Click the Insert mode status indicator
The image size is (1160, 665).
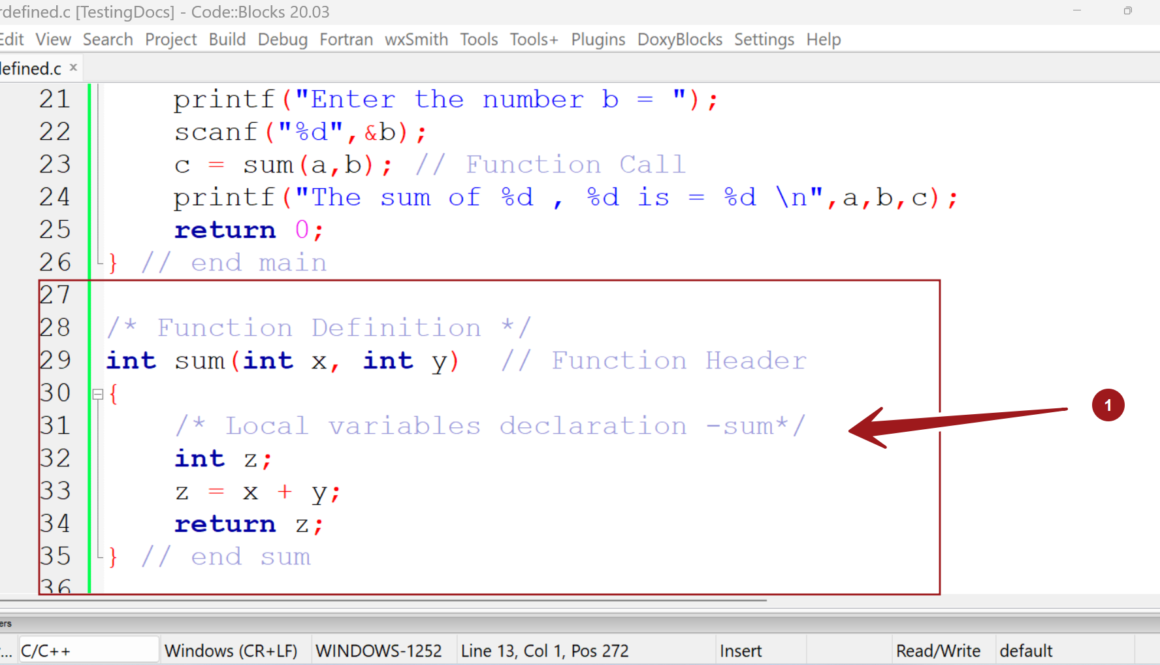pos(741,650)
